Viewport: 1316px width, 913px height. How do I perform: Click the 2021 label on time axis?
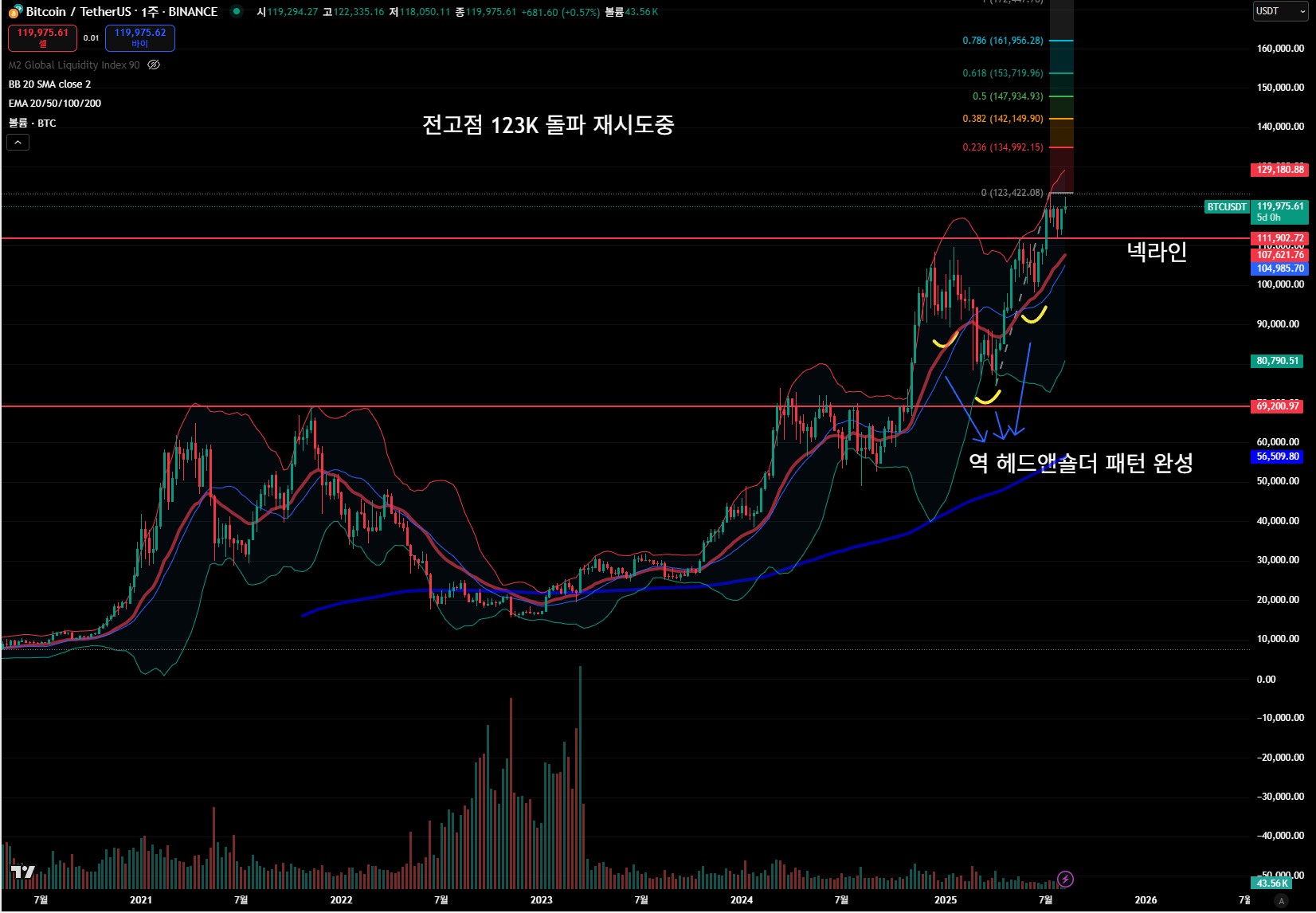pos(141,900)
